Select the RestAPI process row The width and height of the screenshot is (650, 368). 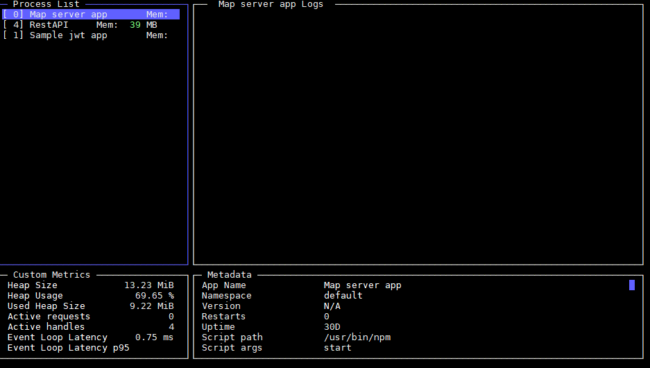tap(91, 25)
